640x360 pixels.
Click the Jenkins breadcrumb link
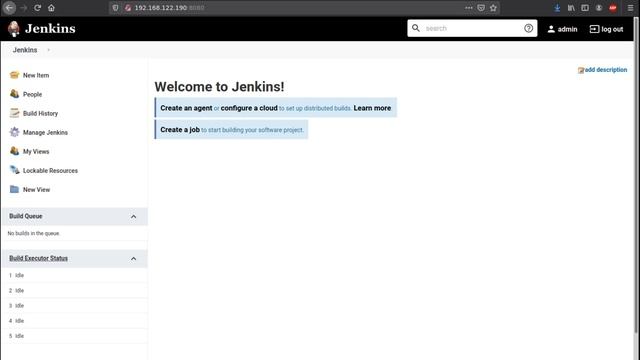[25, 50]
